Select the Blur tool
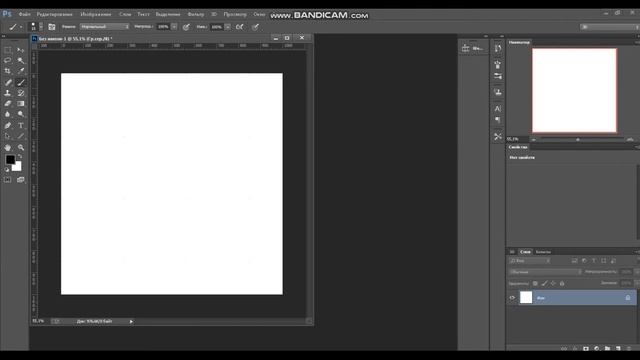 point(7,114)
